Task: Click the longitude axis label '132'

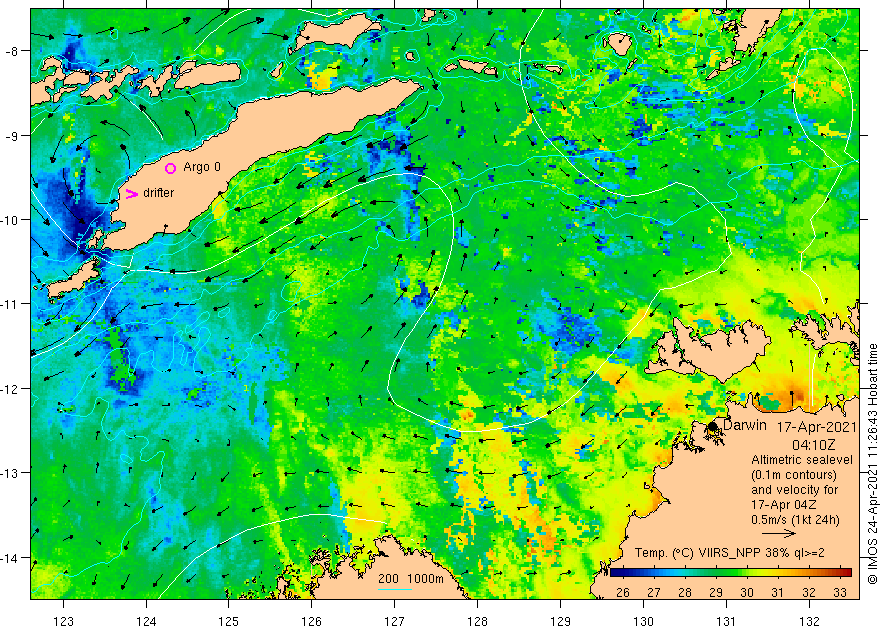Action: point(809,621)
